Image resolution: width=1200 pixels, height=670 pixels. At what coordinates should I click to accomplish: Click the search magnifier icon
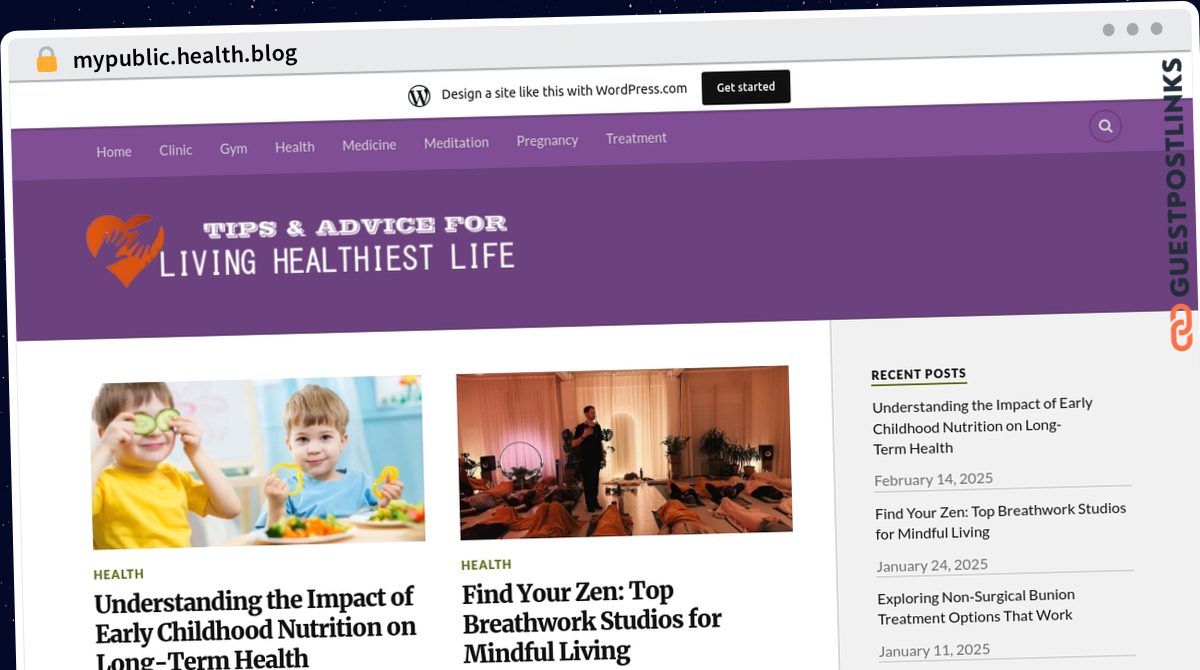click(1105, 126)
